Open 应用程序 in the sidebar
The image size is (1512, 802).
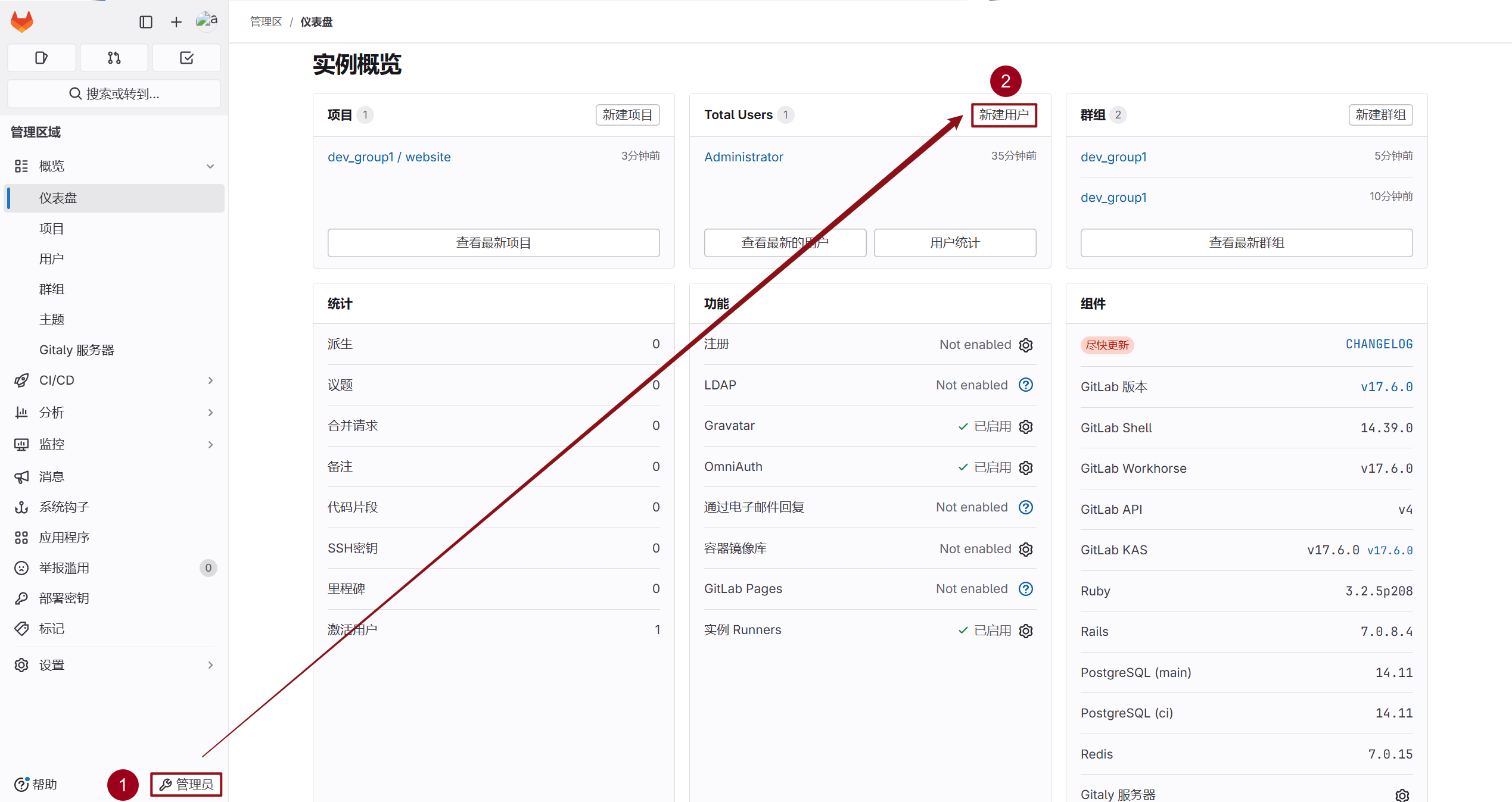pos(114,538)
